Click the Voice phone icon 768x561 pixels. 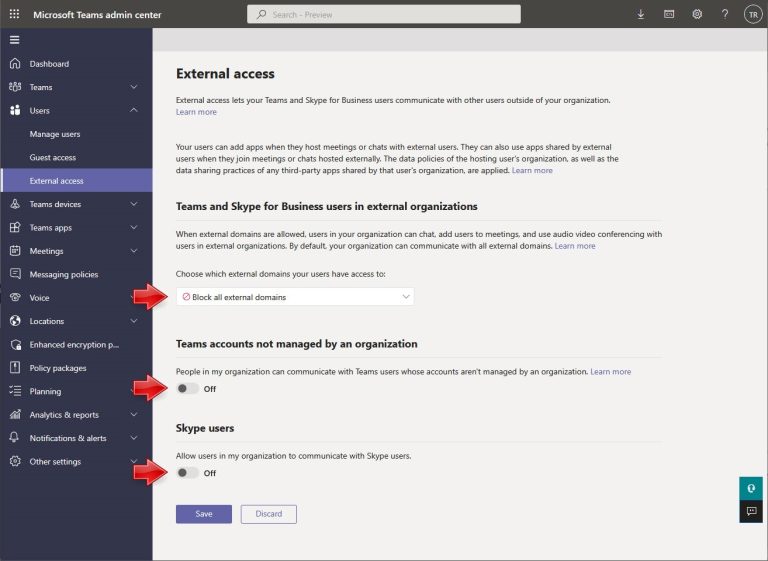click(x=15, y=297)
